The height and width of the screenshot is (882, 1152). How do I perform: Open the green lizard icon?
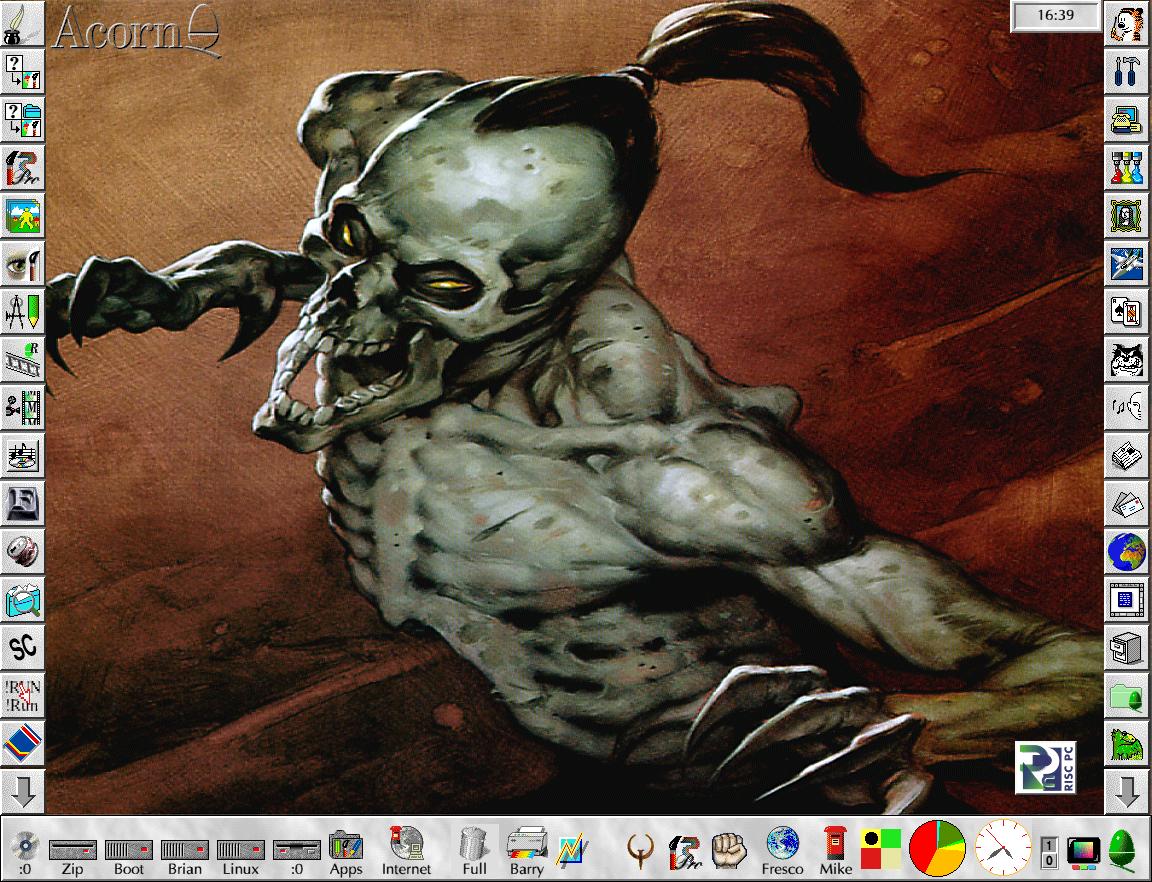(x=1126, y=743)
